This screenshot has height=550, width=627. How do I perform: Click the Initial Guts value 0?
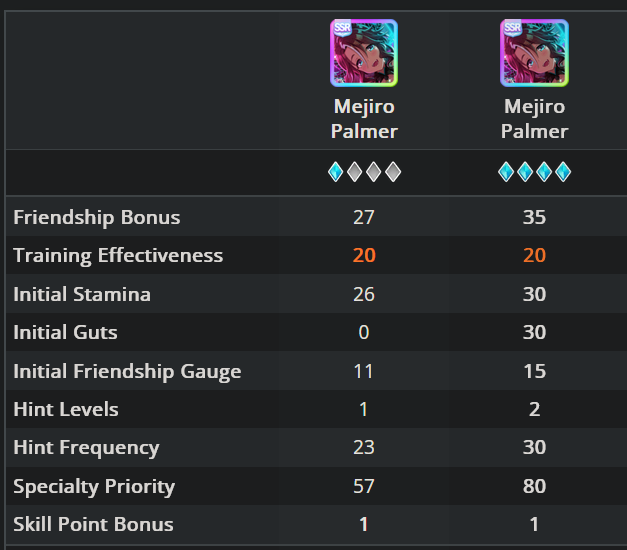pos(364,332)
